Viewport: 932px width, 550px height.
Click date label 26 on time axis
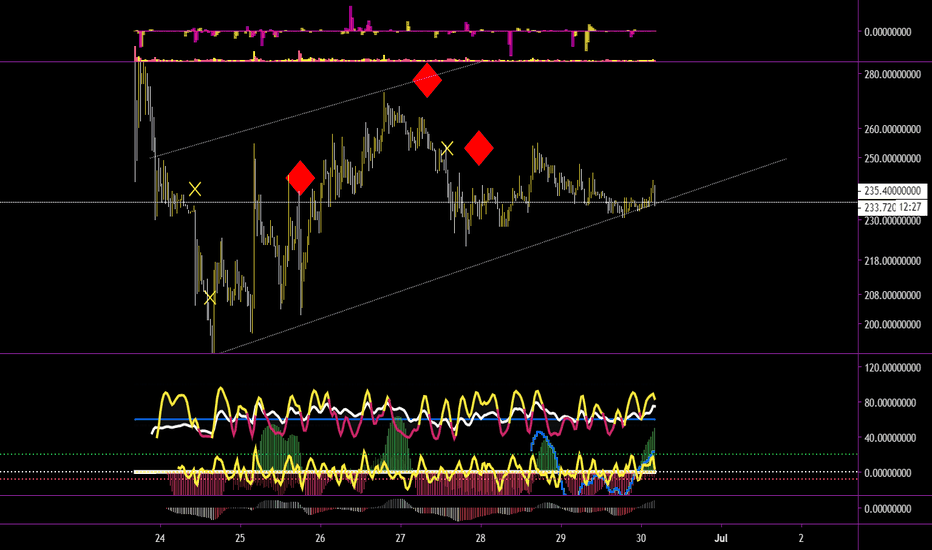tap(320, 538)
